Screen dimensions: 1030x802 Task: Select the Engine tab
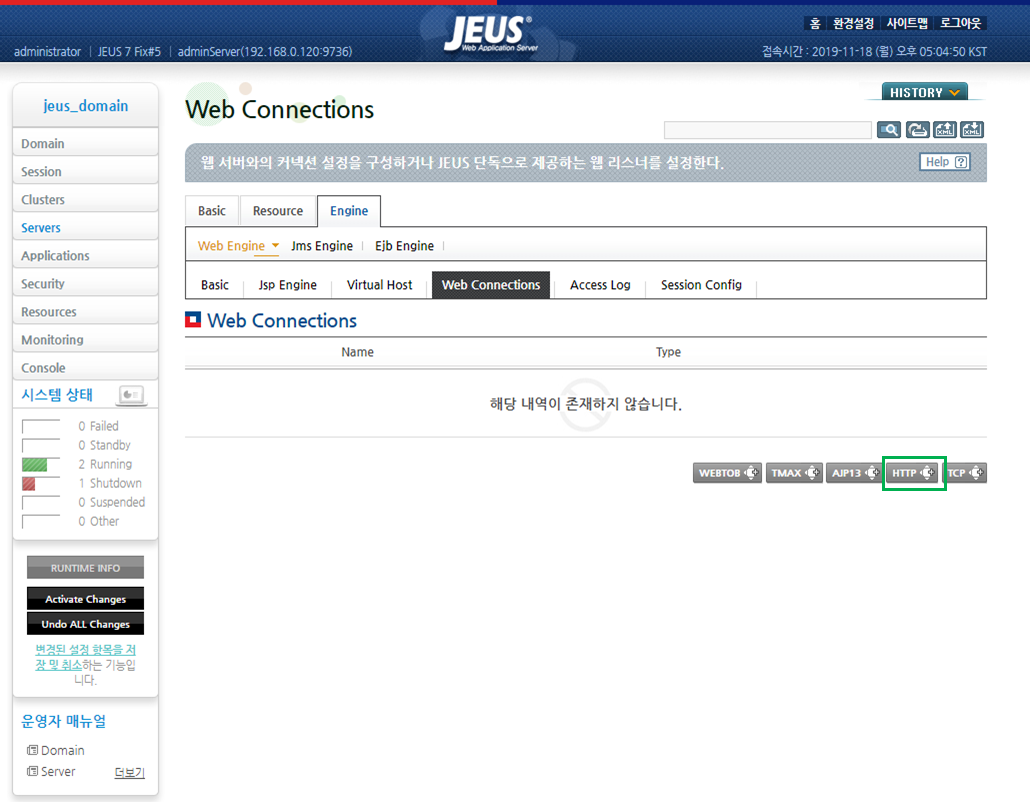[x=349, y=211]
